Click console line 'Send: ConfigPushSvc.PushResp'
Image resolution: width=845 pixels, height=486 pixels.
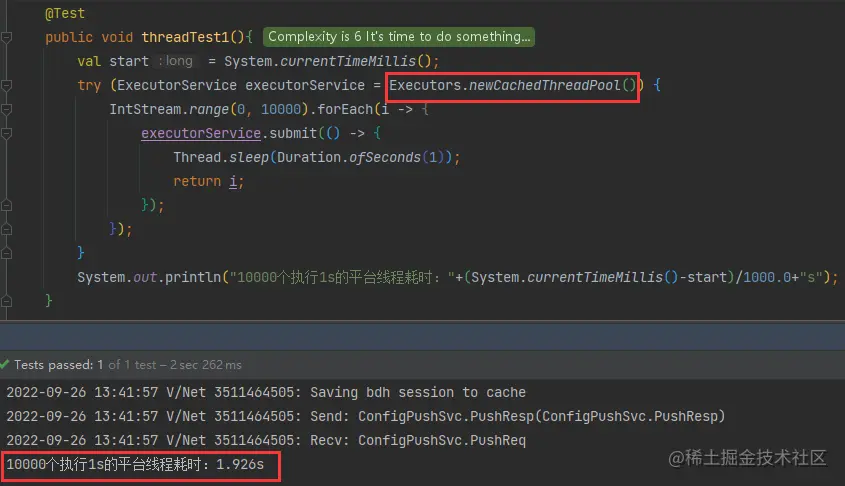pos(365,416)
